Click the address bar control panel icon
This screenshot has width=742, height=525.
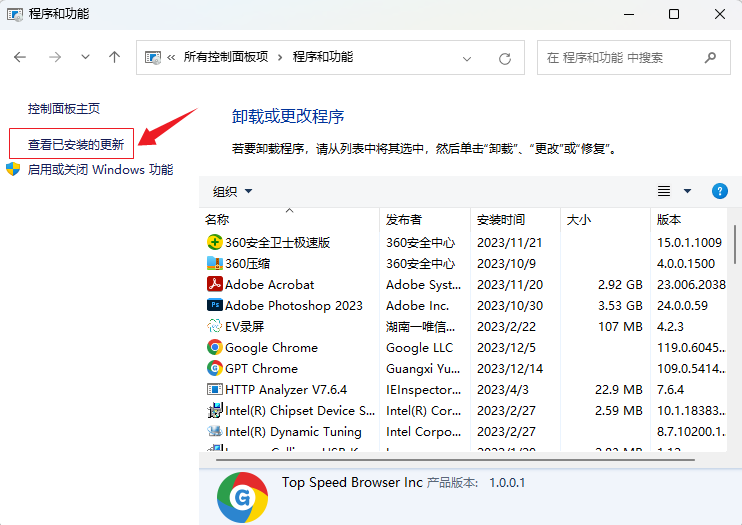click(x=152, y=58)
